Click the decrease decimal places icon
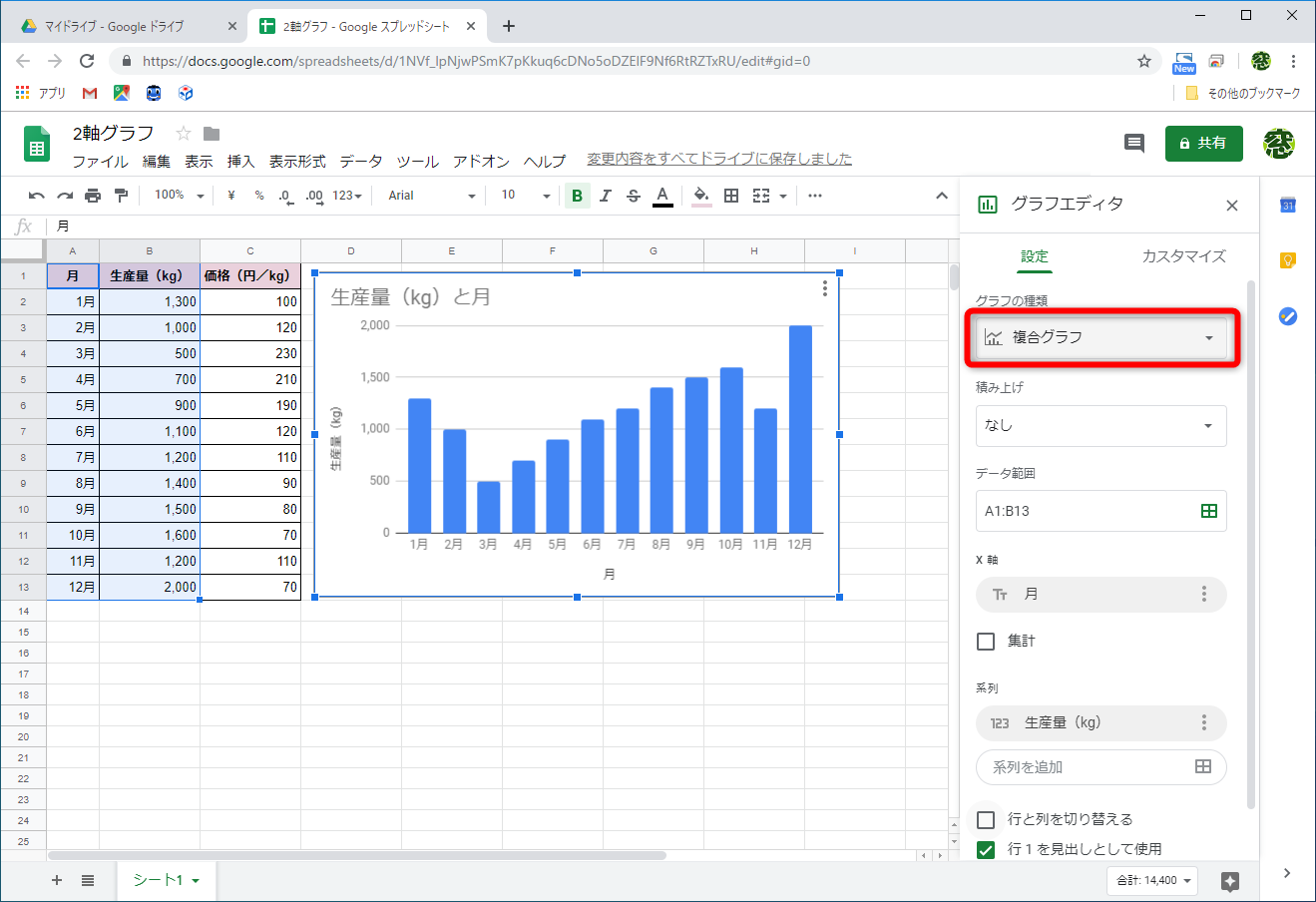This screenshot has width=1316, height=902. tap(286, 196)
